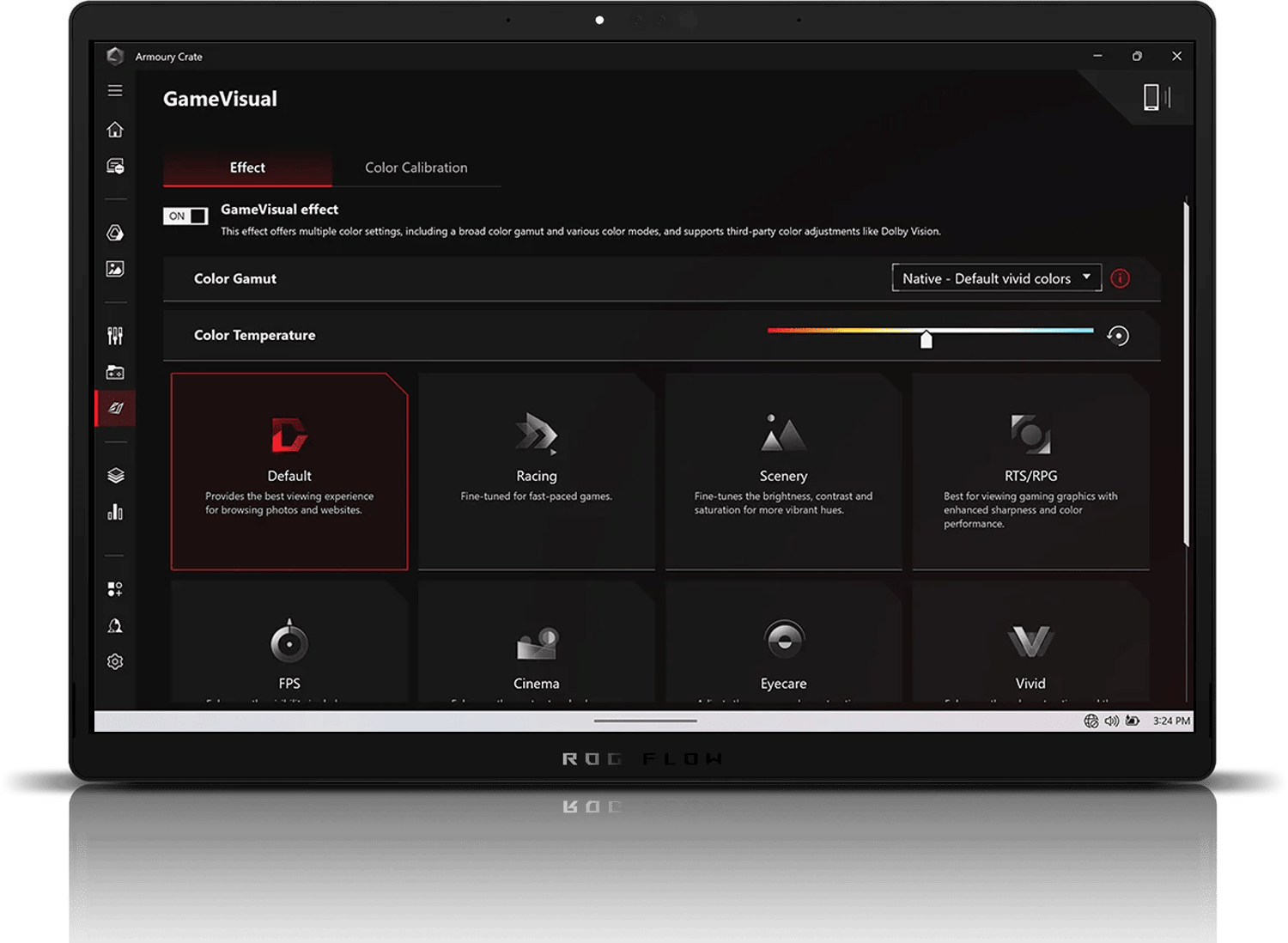1288x943 pixels.
Task: Open the Aura Sync triangle-logo sidebar icon
Action: (x=115, y=233)
